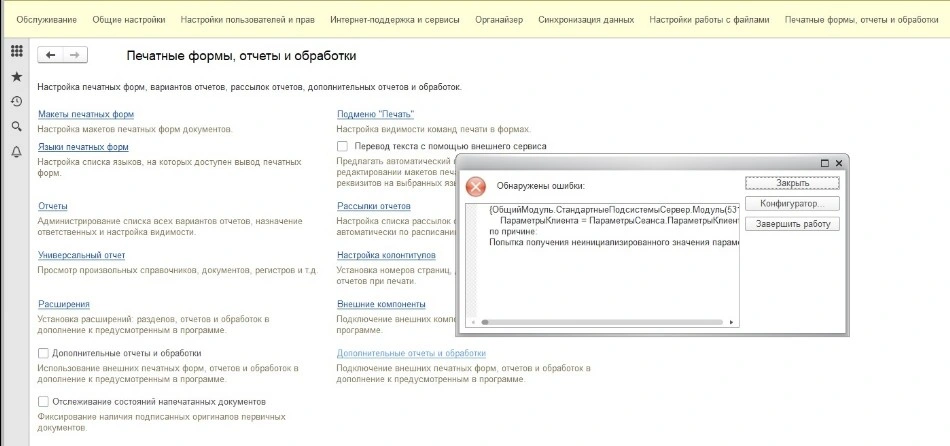Open the sections grid menu icon
Viewport: 950px width, 446px height.
coord(16,50)
